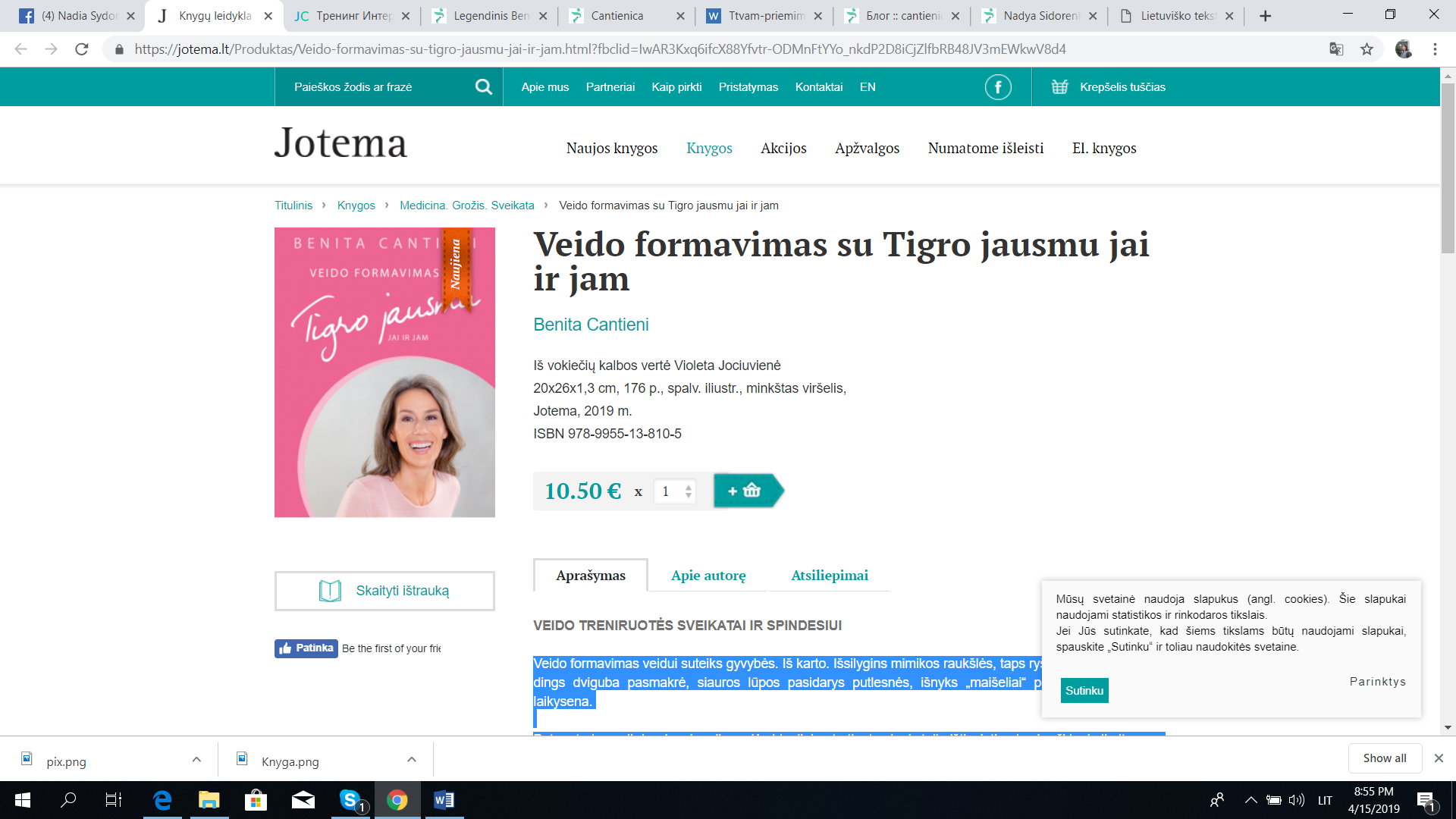
Task: Open File Explorer from the taskbar
Action: (x=209, y=800)
